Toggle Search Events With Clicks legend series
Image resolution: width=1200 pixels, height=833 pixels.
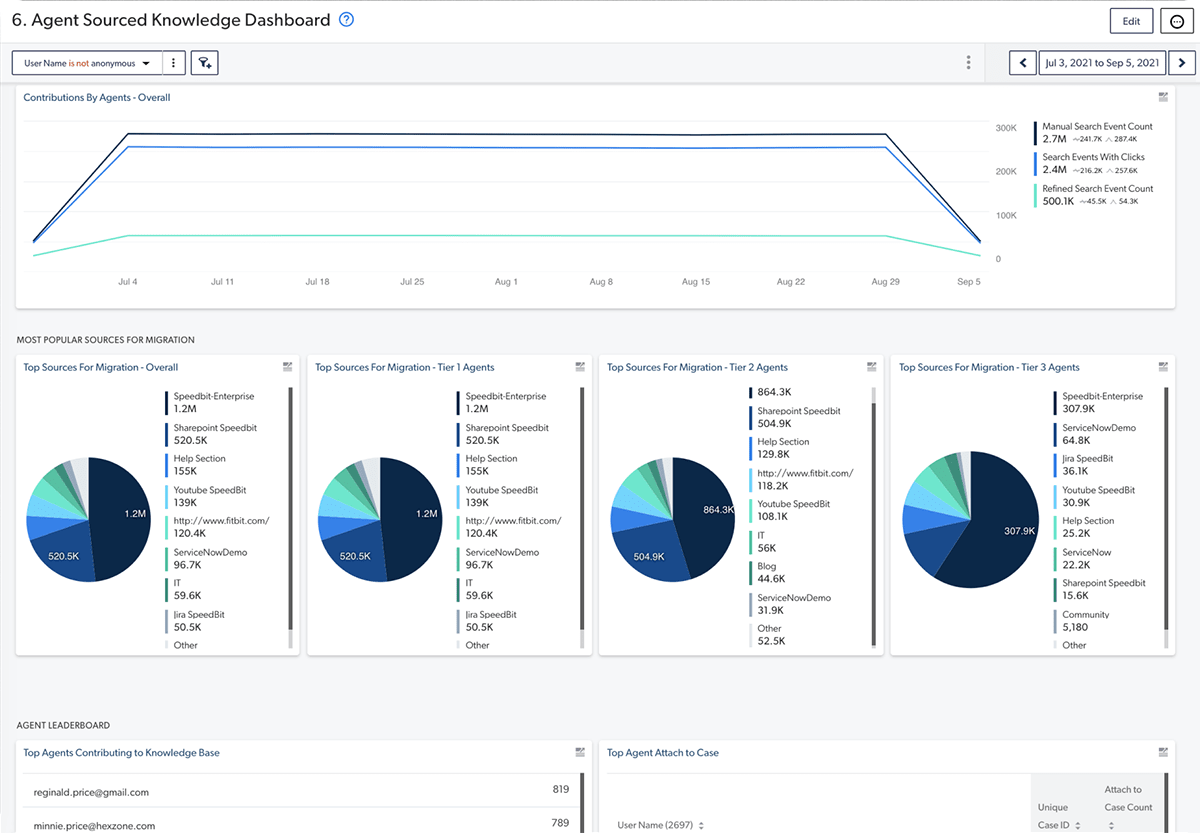point(1093,157)
